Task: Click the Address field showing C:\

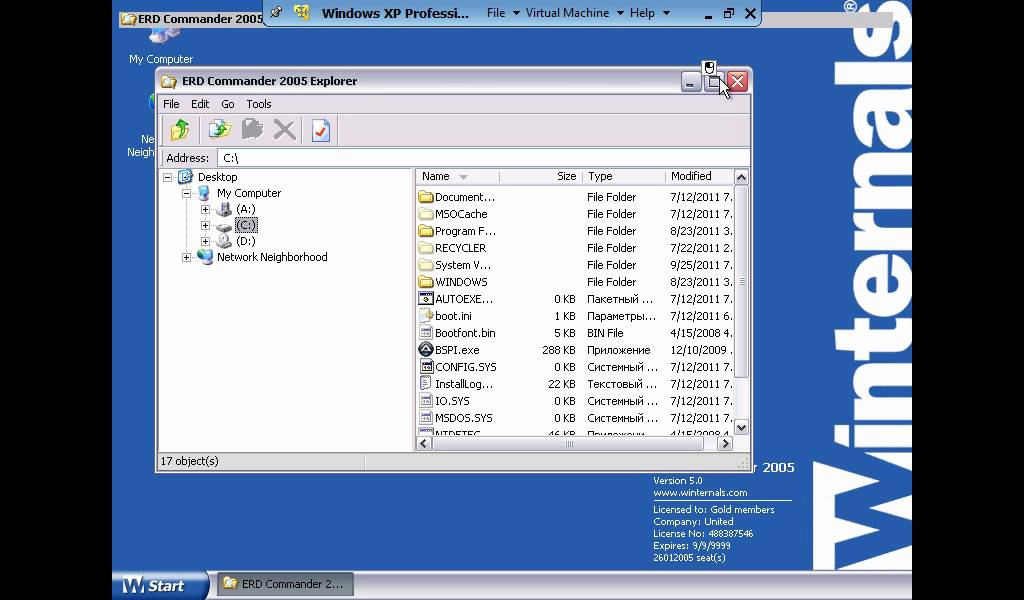Action: (x=483, y=158)
